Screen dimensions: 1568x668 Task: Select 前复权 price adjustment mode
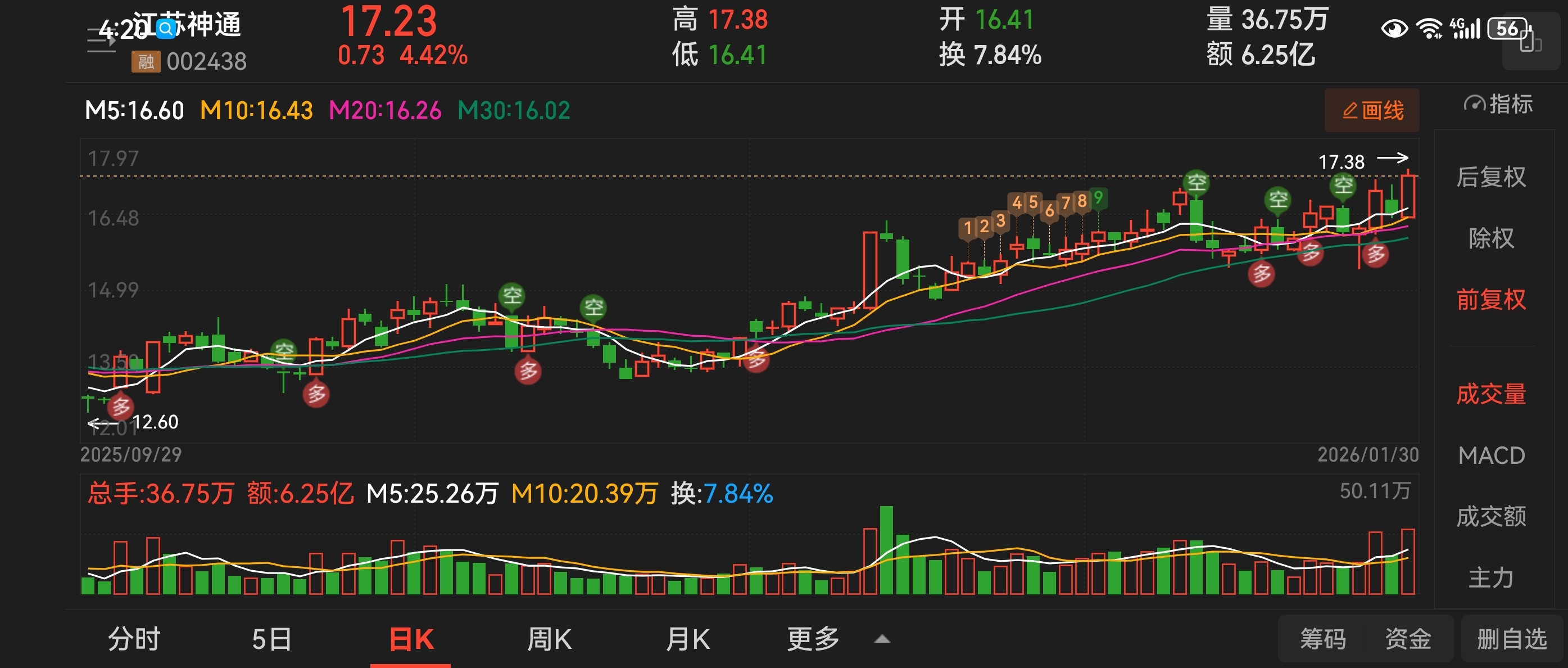1490,300
